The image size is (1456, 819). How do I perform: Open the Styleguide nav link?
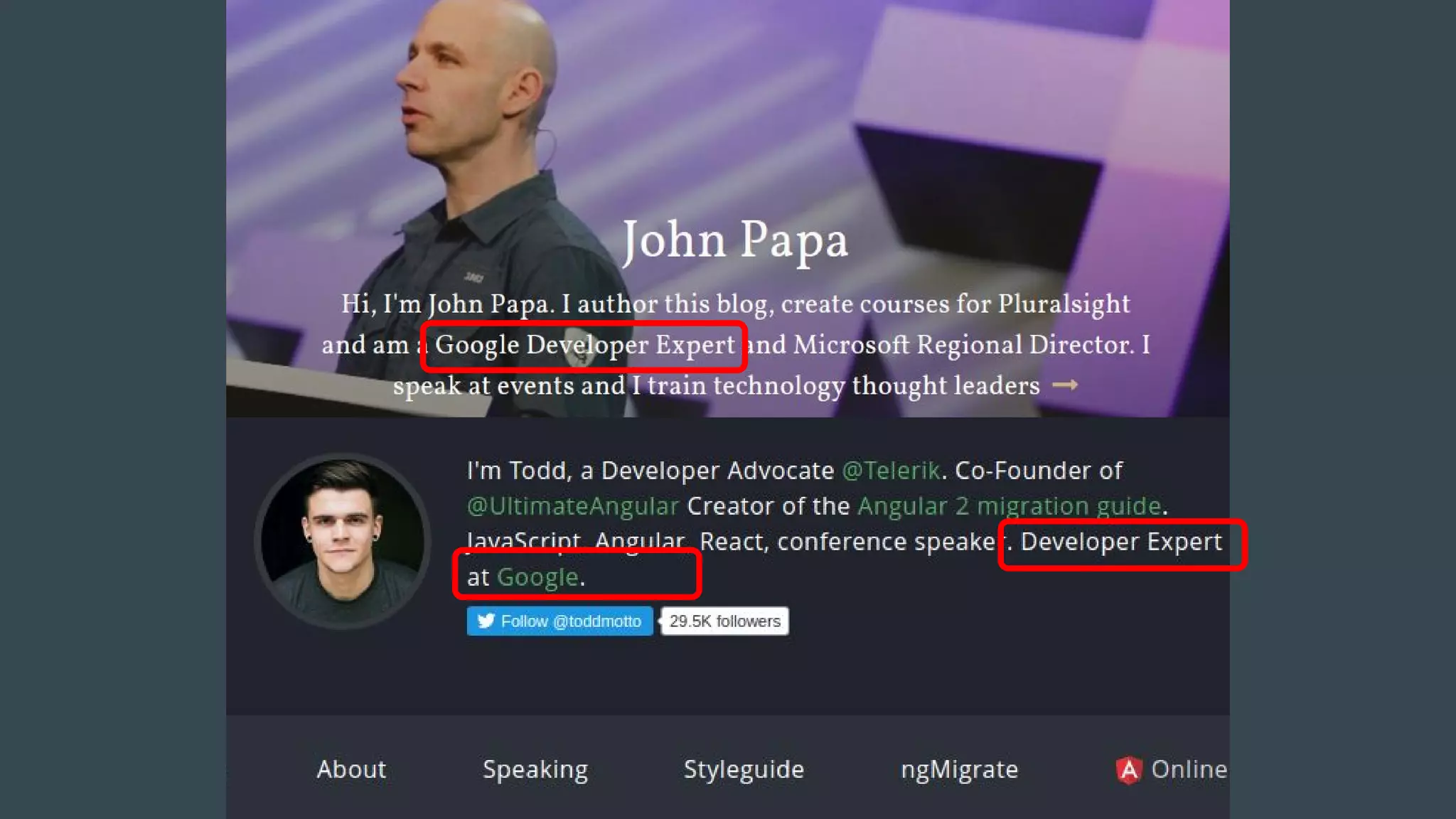click(744, 770)
